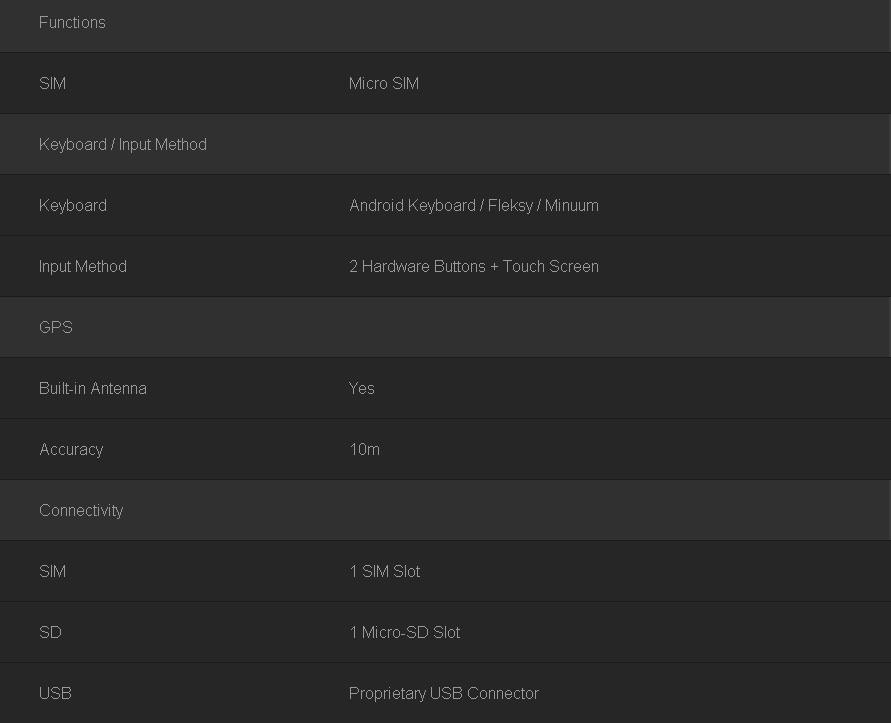Click the 2 Hardware Buttons + Touch Screen text
Screen dimensions: 891x723
coord(474,266)
